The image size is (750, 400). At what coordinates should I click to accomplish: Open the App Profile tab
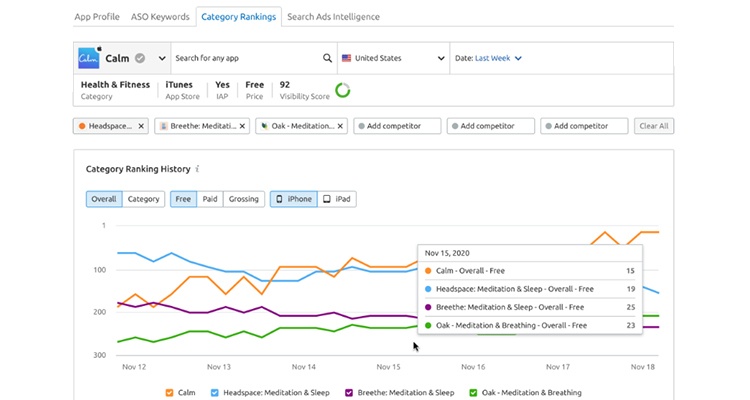click(x=97, y=17)
